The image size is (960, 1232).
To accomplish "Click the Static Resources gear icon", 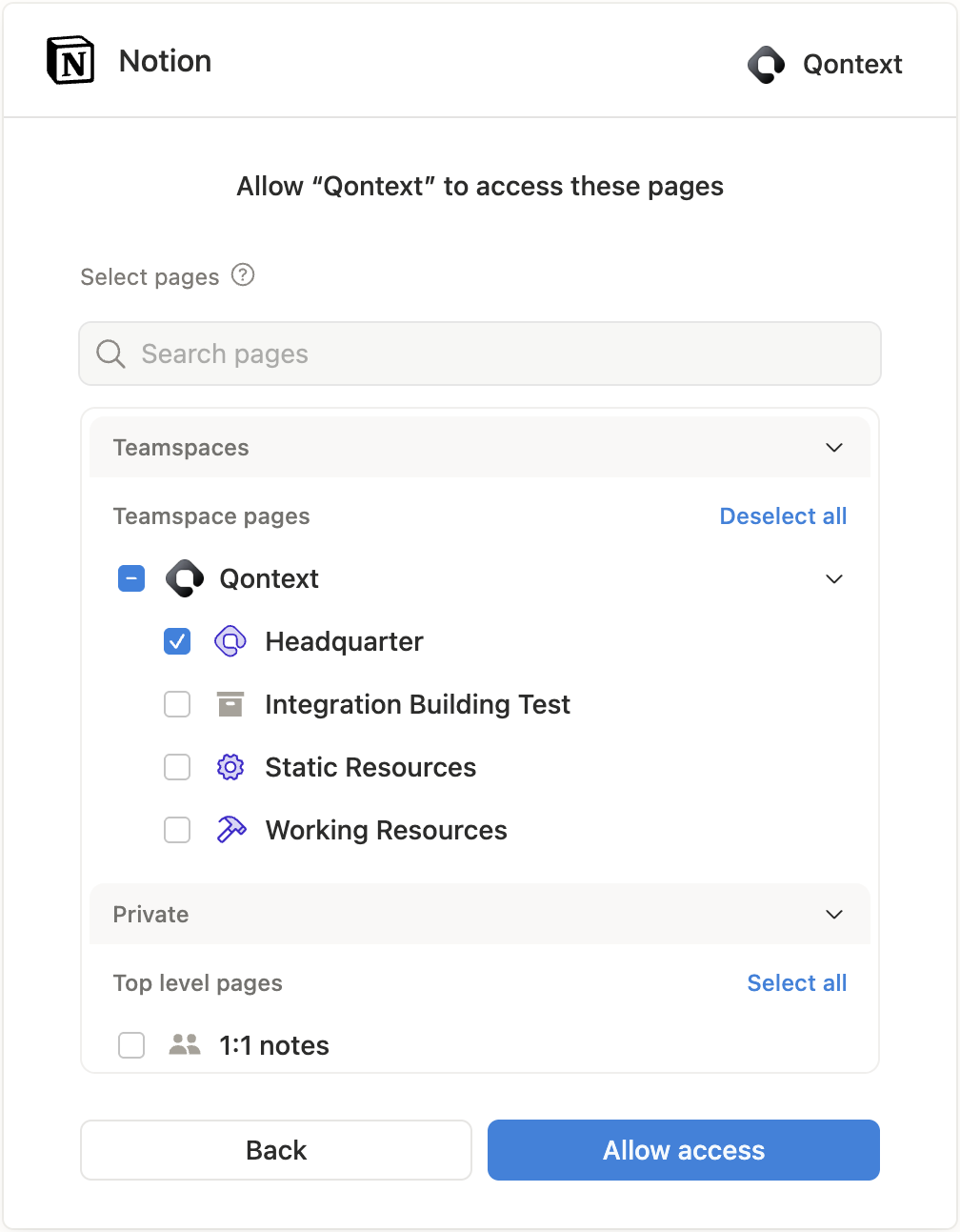I will [x=230, y=767].
